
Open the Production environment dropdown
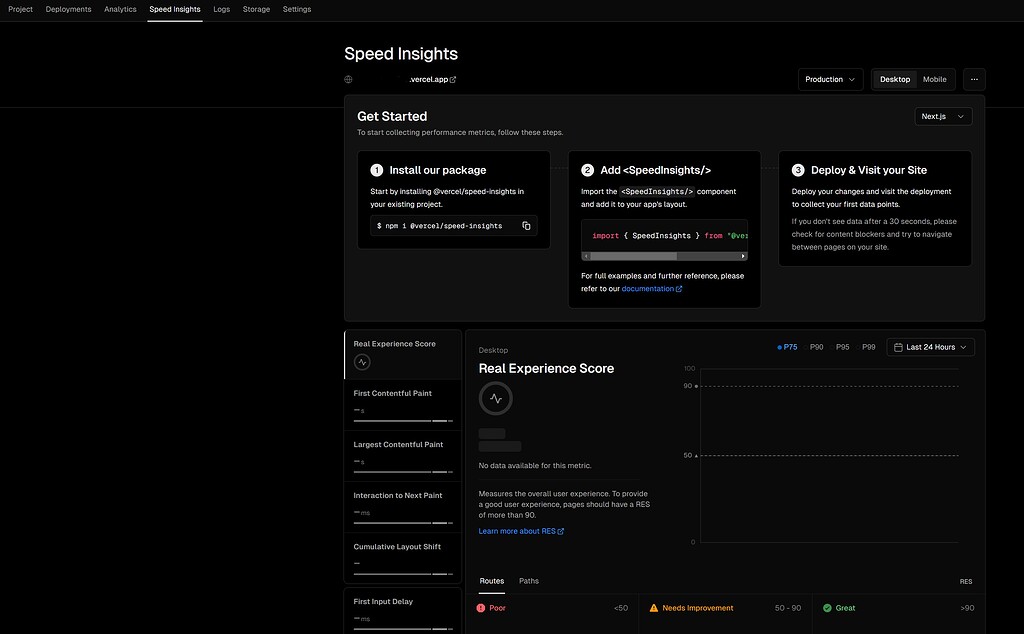pos(829,78)
